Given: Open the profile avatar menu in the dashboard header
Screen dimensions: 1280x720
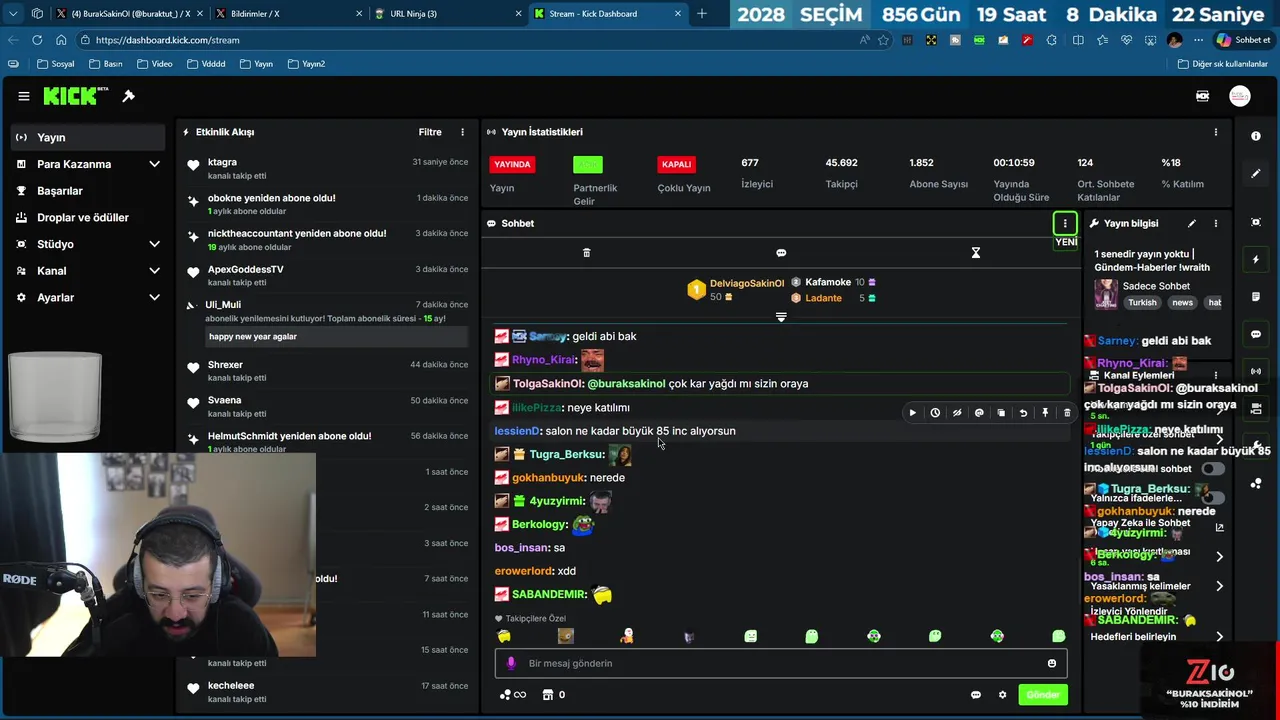Looking at the screenshot, I should (x=1239, y=96).
